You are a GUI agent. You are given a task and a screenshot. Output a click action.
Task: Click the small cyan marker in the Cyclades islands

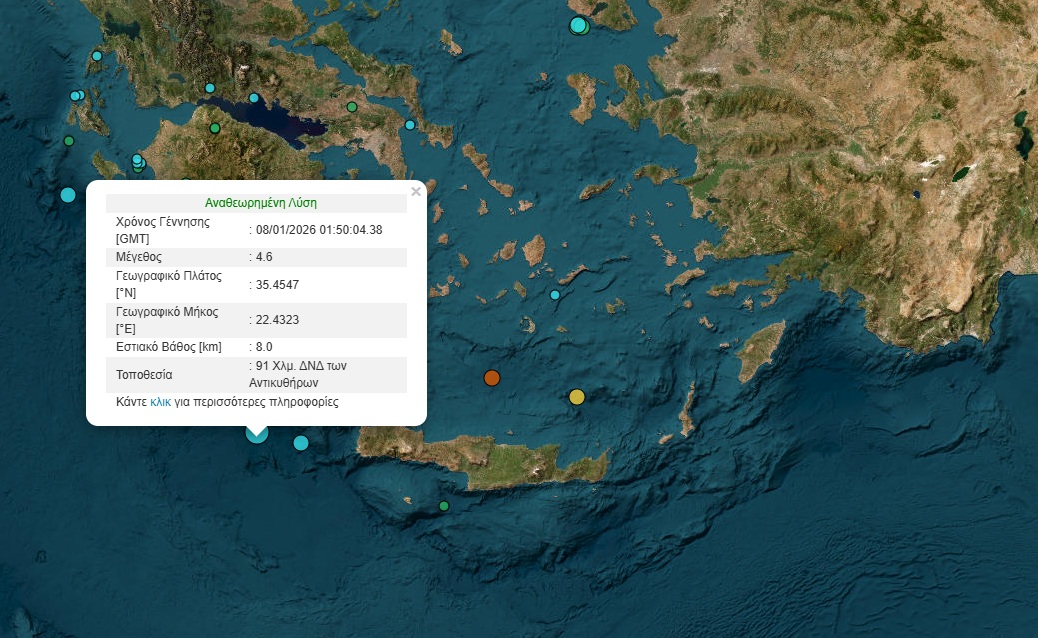[x=555, y=295]
